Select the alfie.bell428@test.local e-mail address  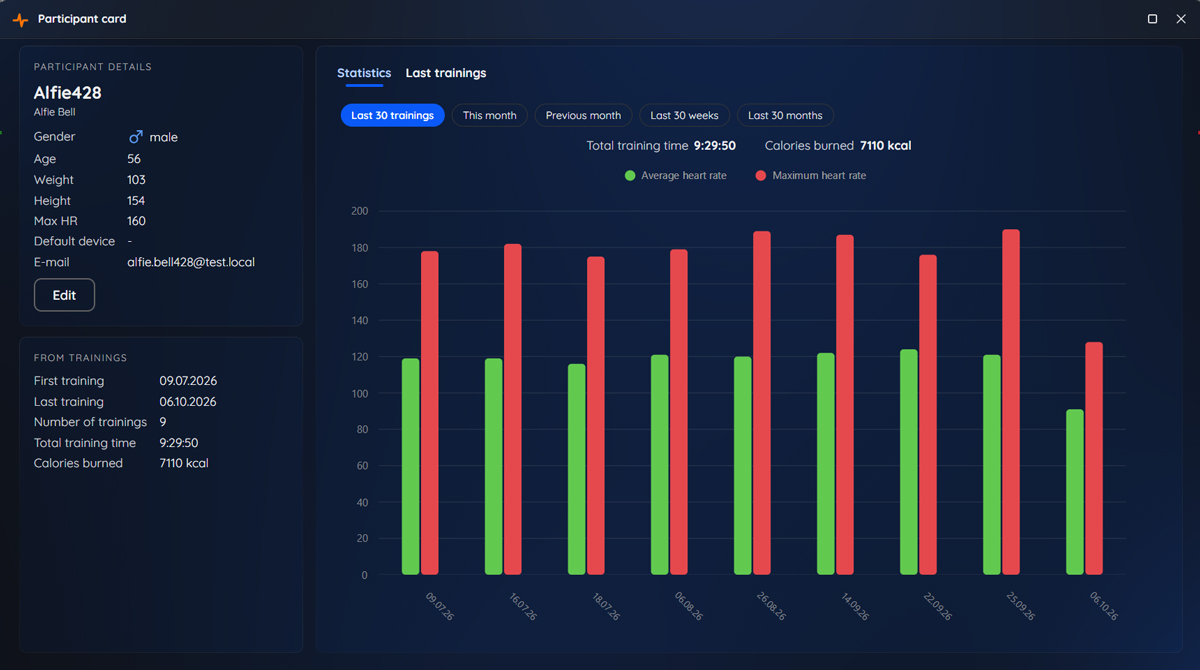pyautogui.click(x=191, y=262)
